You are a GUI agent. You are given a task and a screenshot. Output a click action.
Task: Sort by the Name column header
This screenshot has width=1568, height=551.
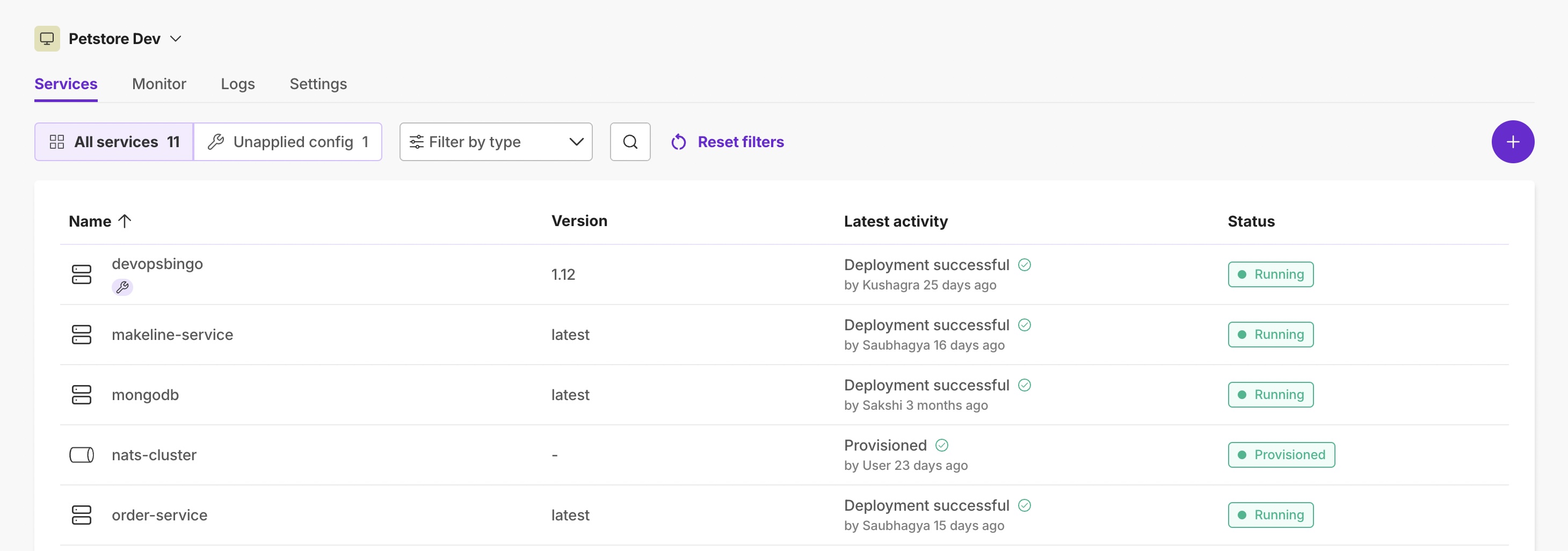tap(90, 221)
